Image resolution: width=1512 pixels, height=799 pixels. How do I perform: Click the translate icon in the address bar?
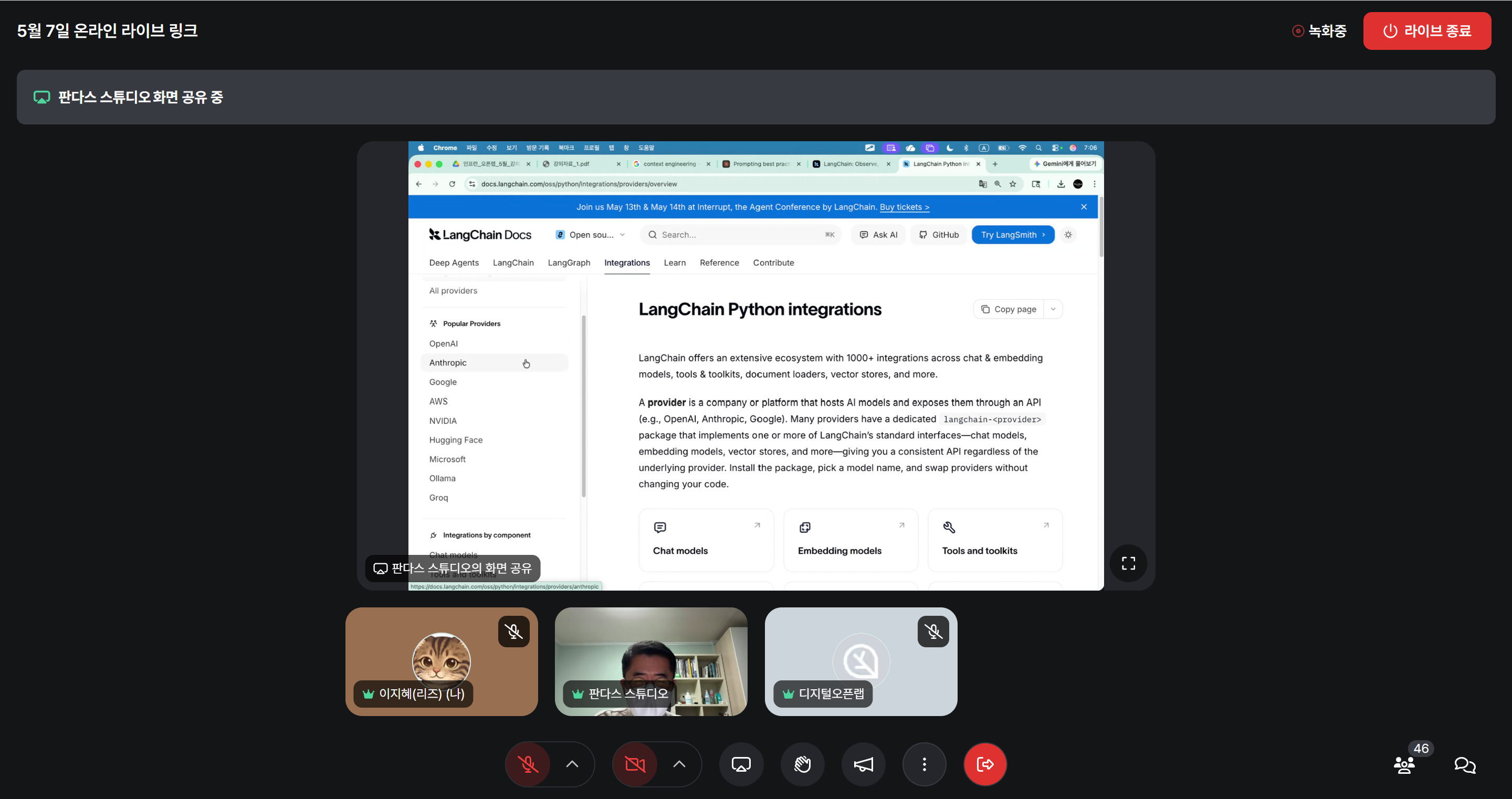(983, 184)
